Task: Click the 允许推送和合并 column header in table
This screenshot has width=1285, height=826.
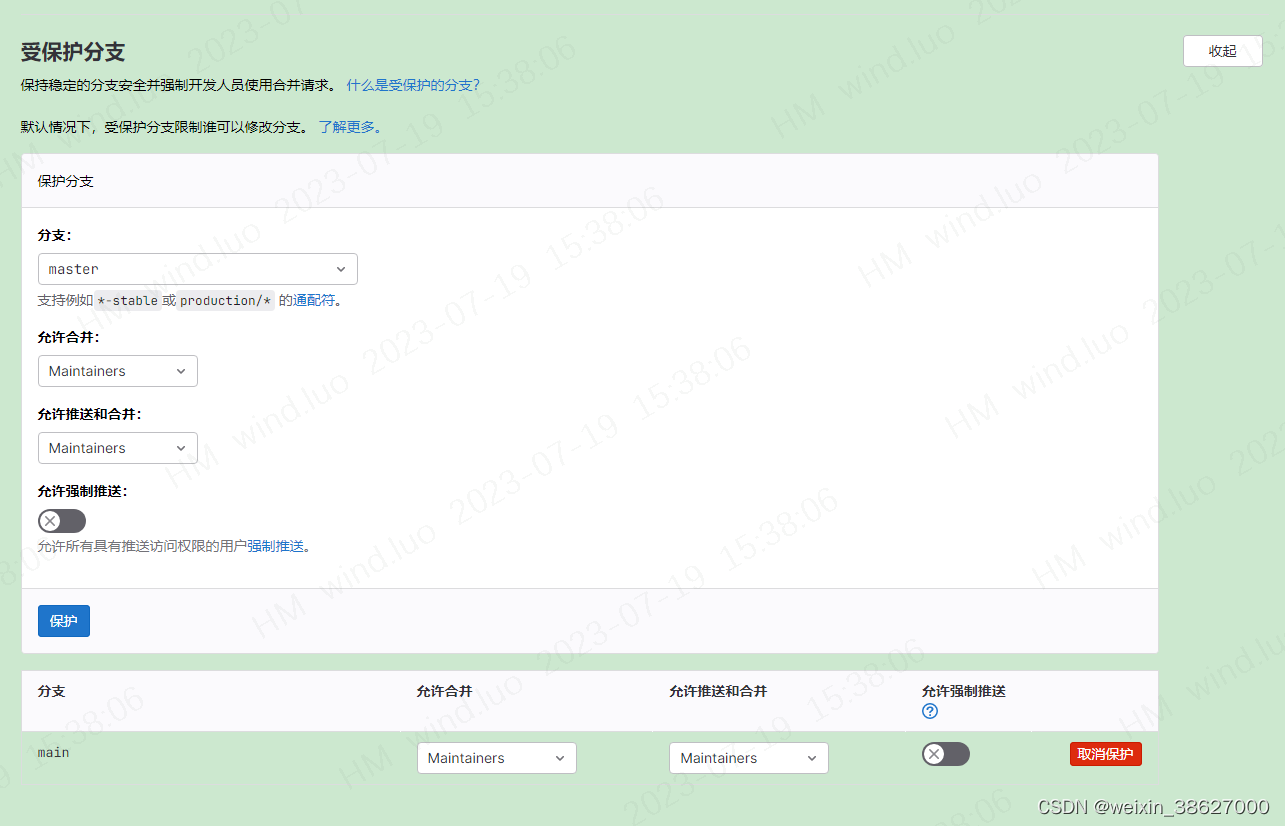Action: click(718, 691)
